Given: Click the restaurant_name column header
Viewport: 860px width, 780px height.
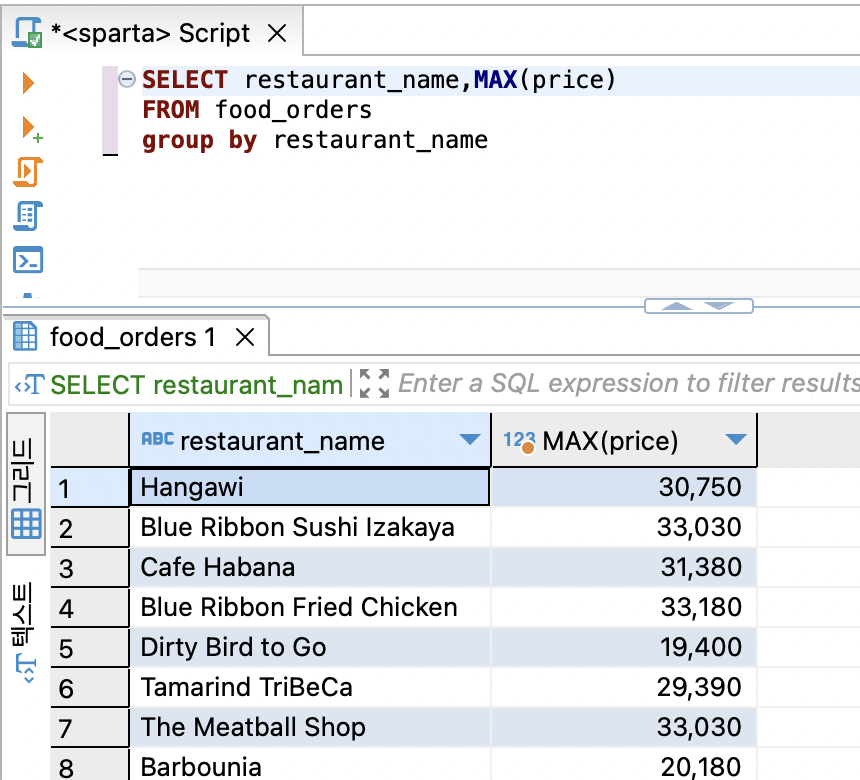Looking at the screenshot, I should click(x=310, y=440).
